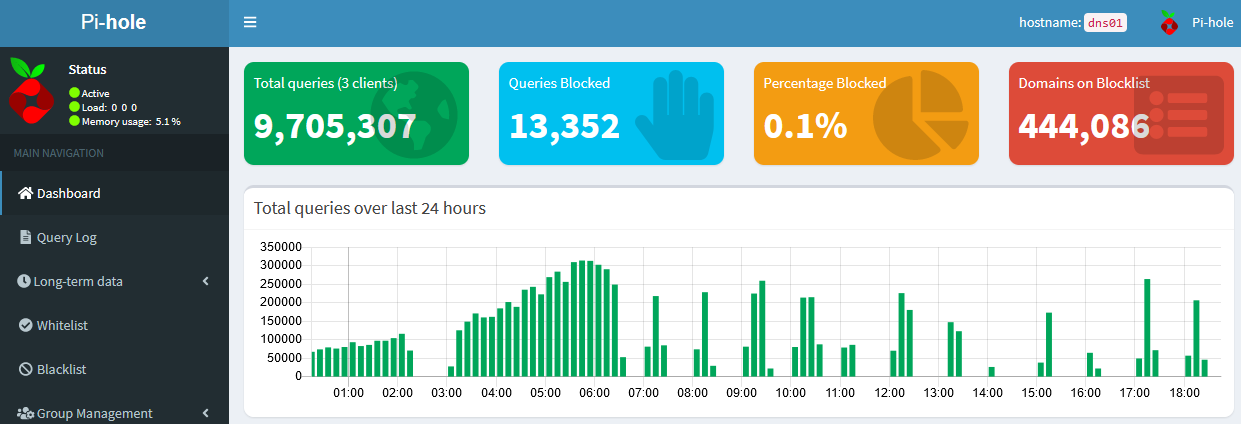Screen dimensions: 1241x424
Task: Click the 100000 y-axis label
Action: (280, 339)
